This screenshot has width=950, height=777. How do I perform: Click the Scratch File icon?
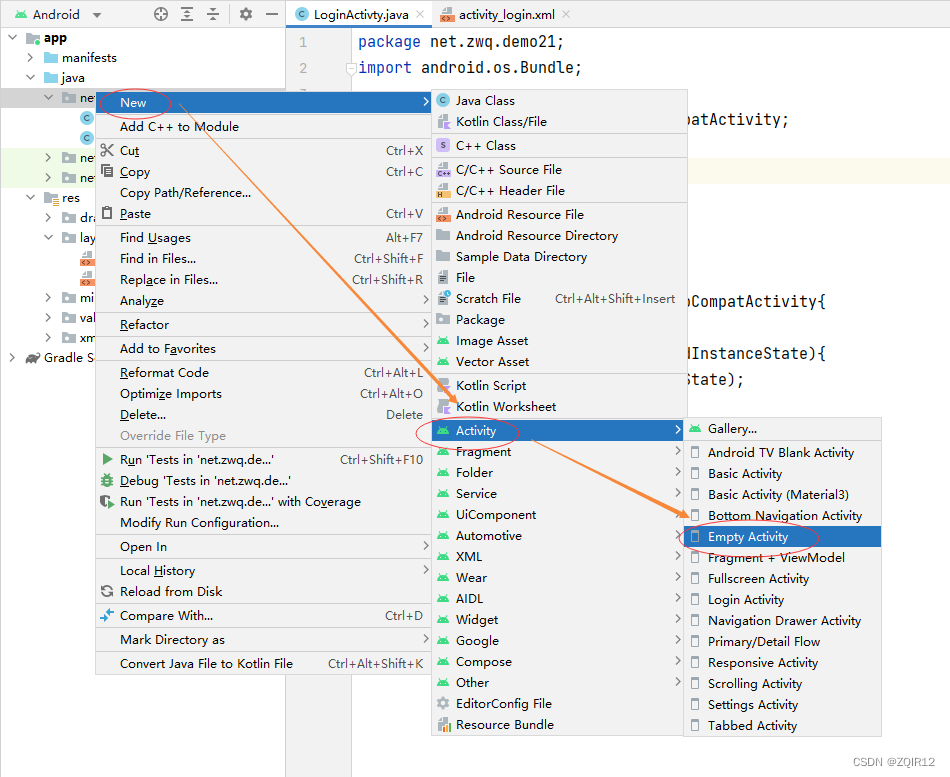pyautogui.click(x=443, y=298)
